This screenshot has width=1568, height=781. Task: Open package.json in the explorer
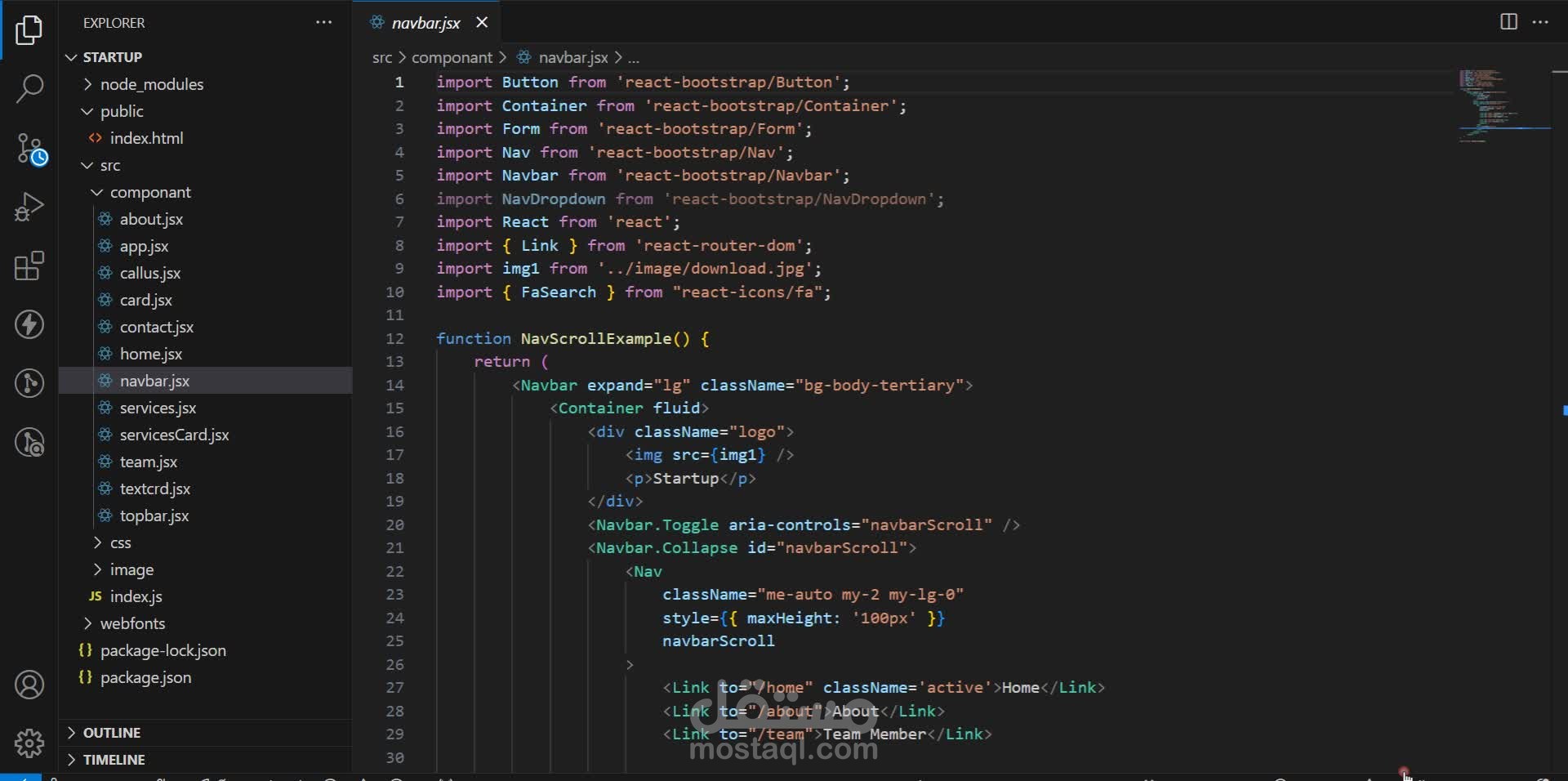pos(145,677)
